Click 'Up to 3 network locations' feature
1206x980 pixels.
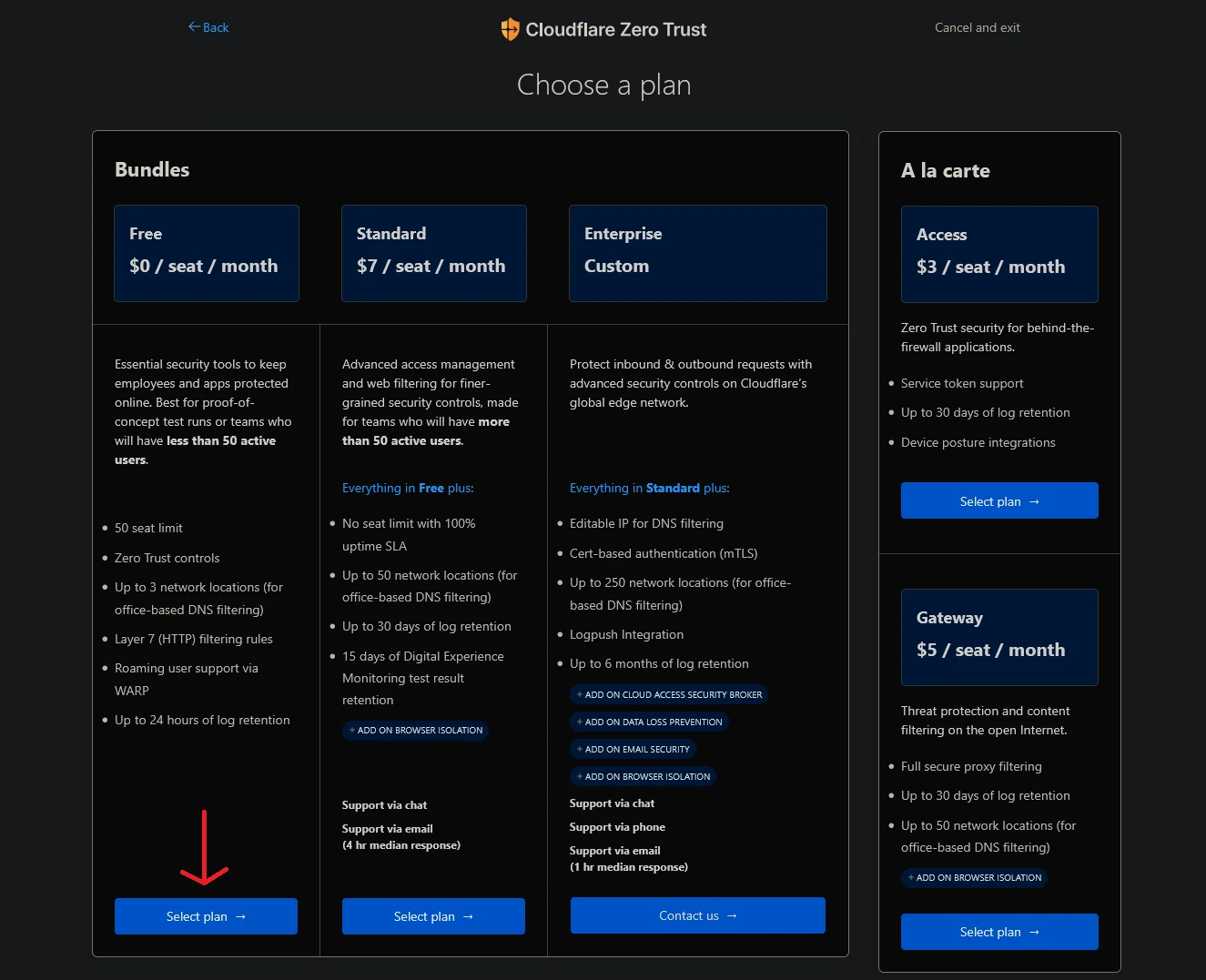pos(198,598)
